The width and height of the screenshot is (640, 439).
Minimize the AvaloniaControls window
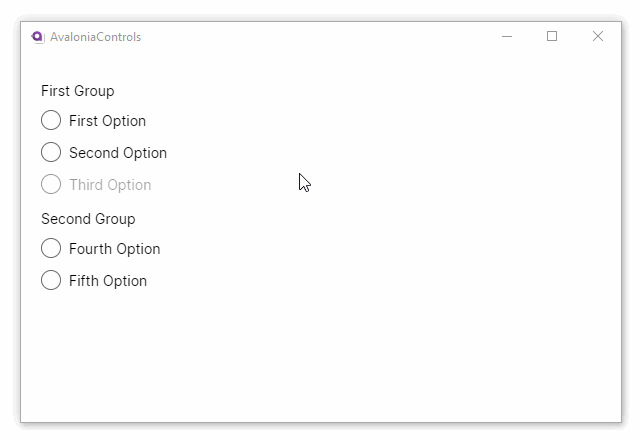[x=507, y=37]
